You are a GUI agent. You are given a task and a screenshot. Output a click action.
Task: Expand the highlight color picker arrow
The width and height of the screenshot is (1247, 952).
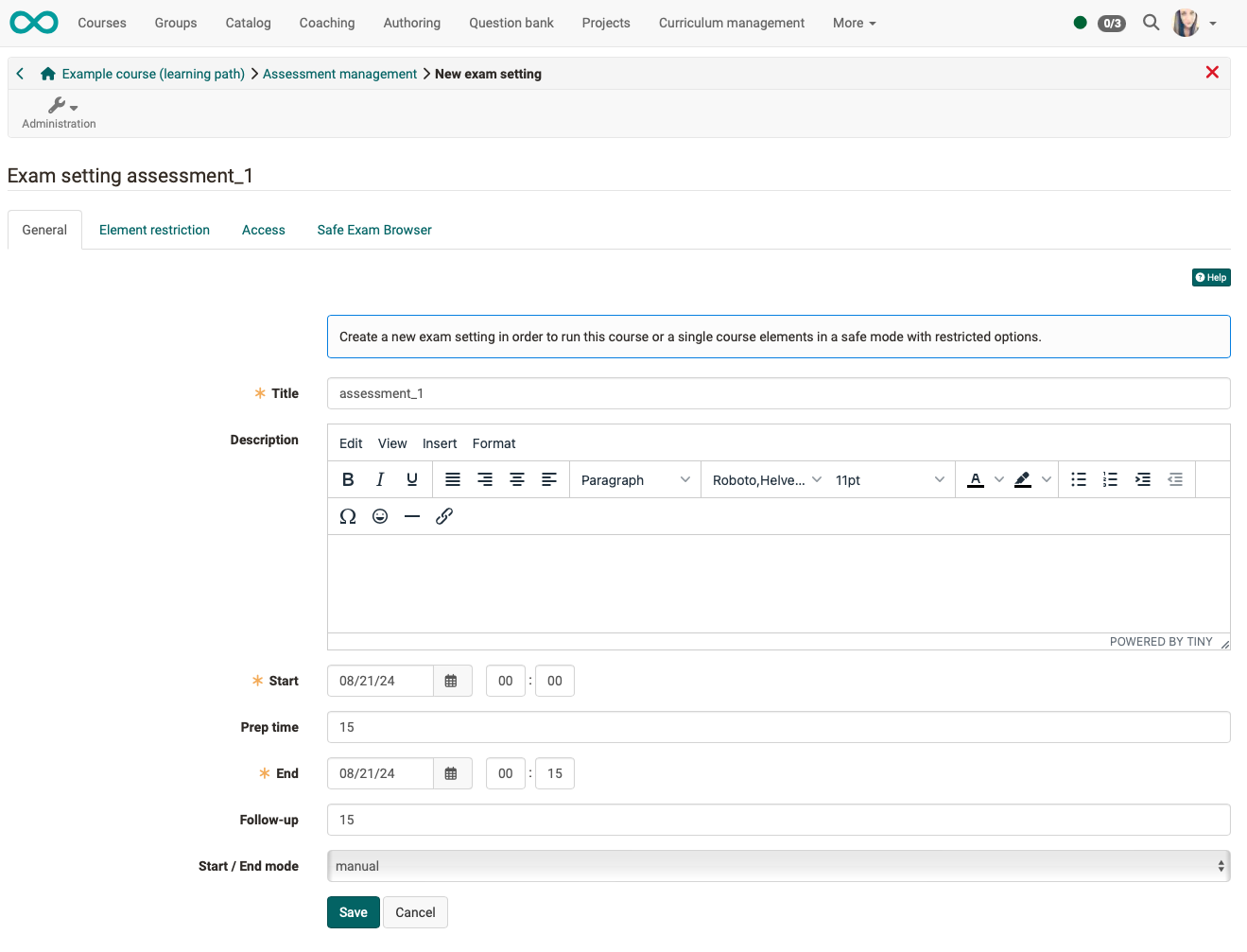coord(1047,479)
